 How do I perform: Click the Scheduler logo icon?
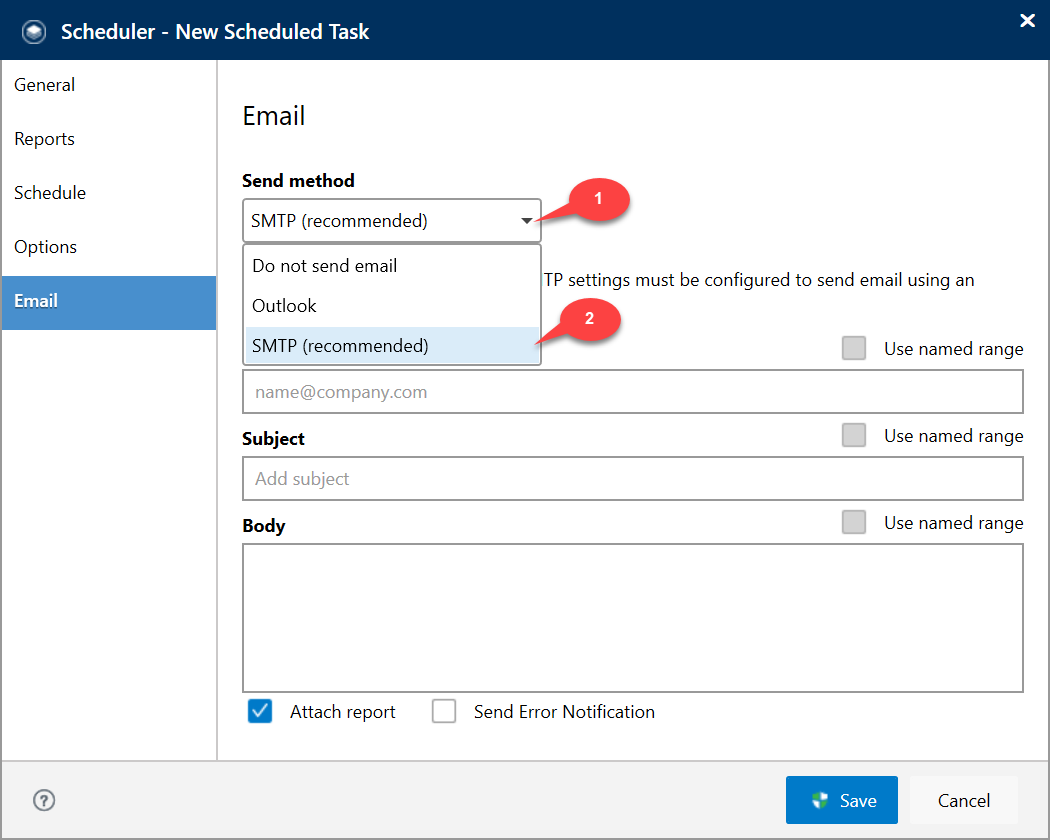pyautogui.click(x=33, y=31)
